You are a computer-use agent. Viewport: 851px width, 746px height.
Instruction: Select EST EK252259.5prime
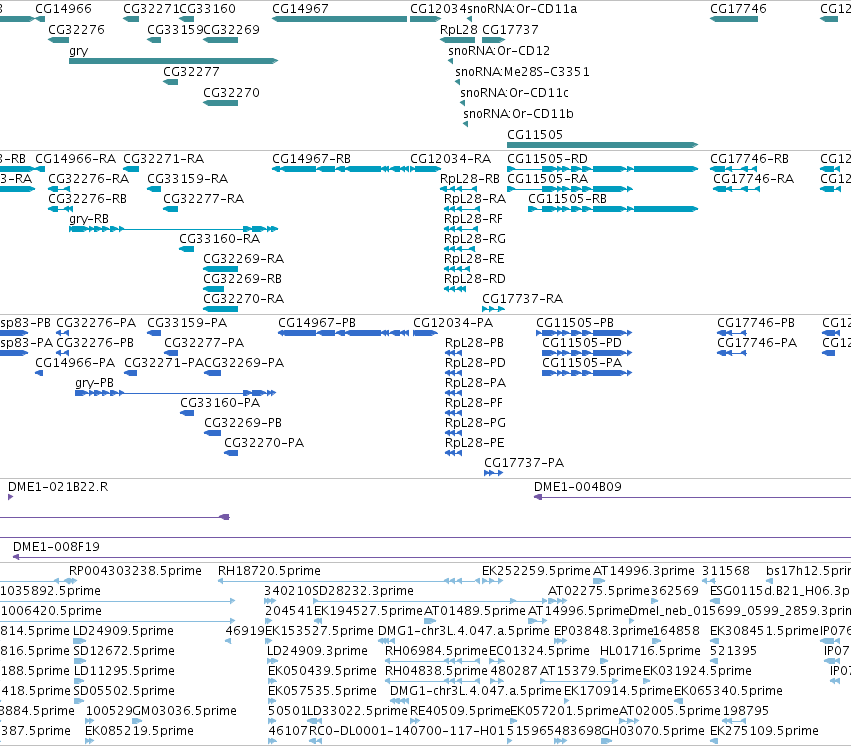492,581
